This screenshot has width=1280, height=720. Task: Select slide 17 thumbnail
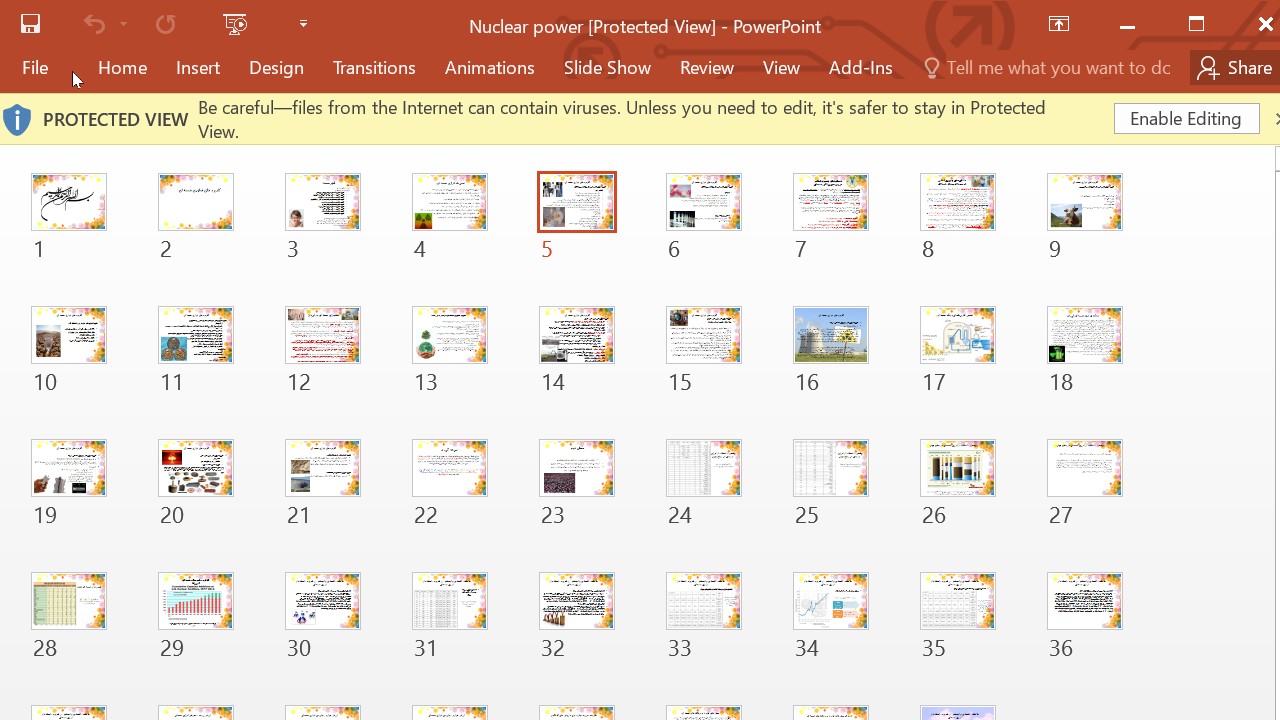click(x=958, y=335)
